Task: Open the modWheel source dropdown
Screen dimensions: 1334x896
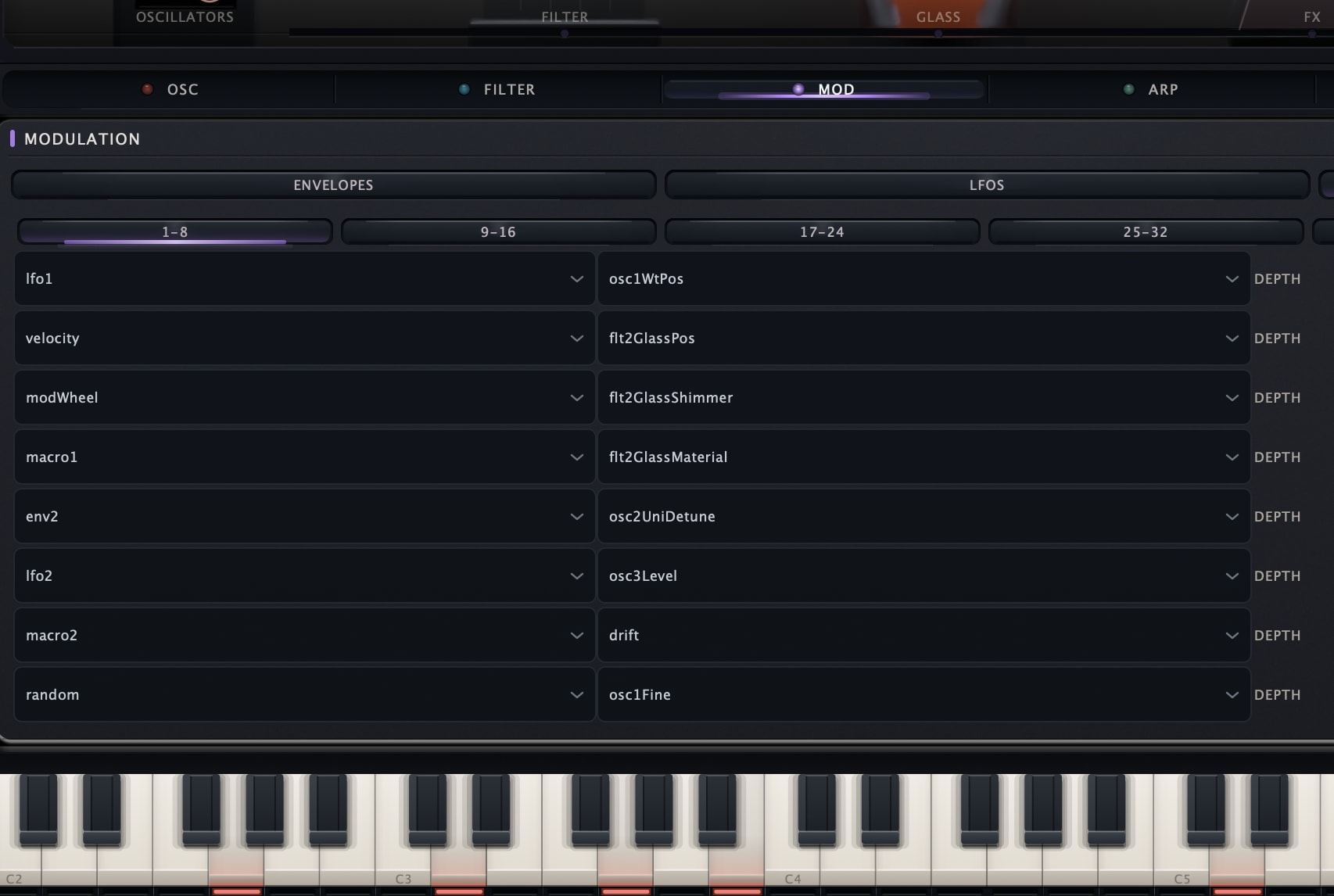Action: click(304, 398)
